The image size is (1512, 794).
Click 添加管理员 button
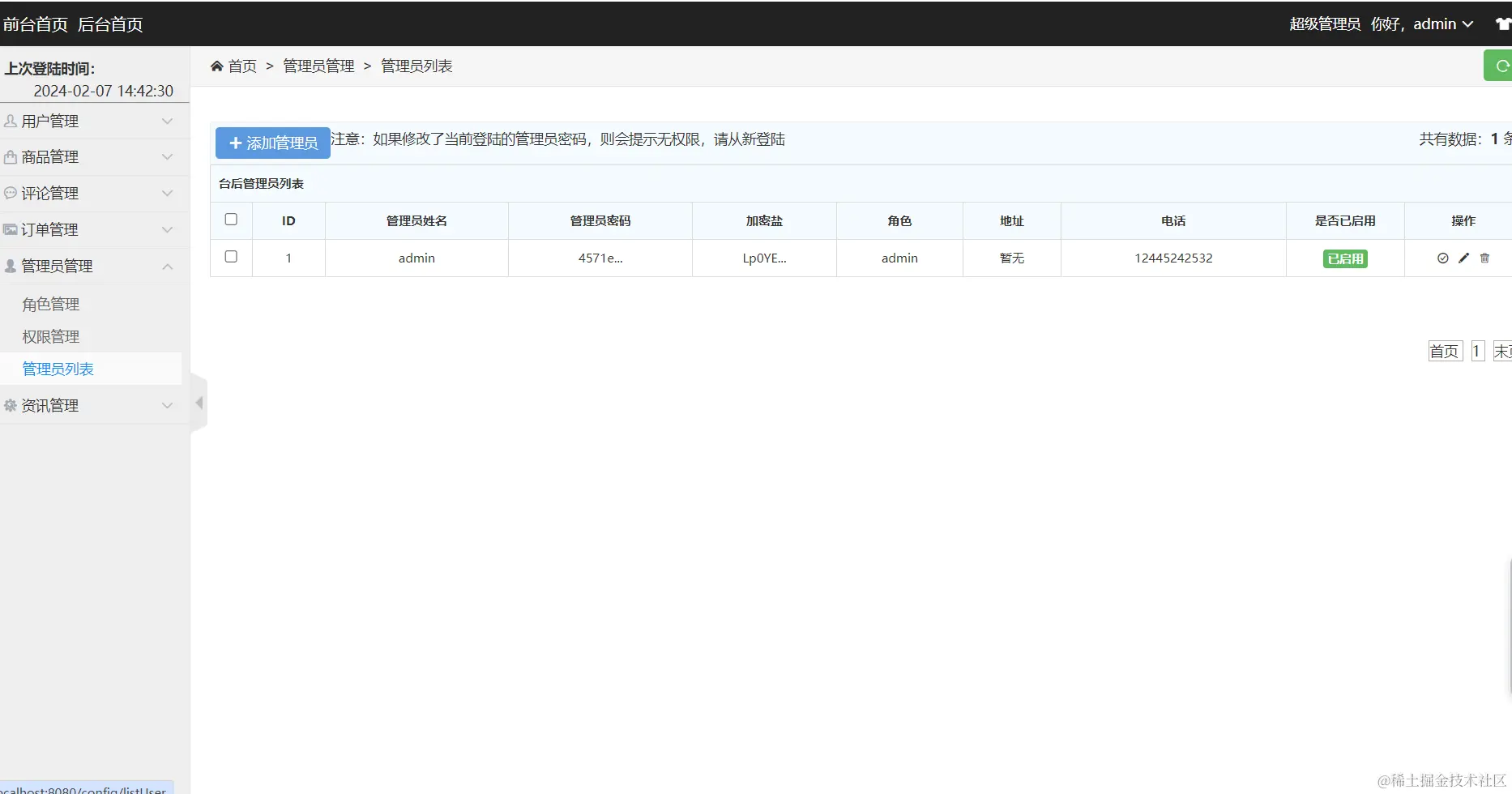pyautogui.click(x=273, y=143)
